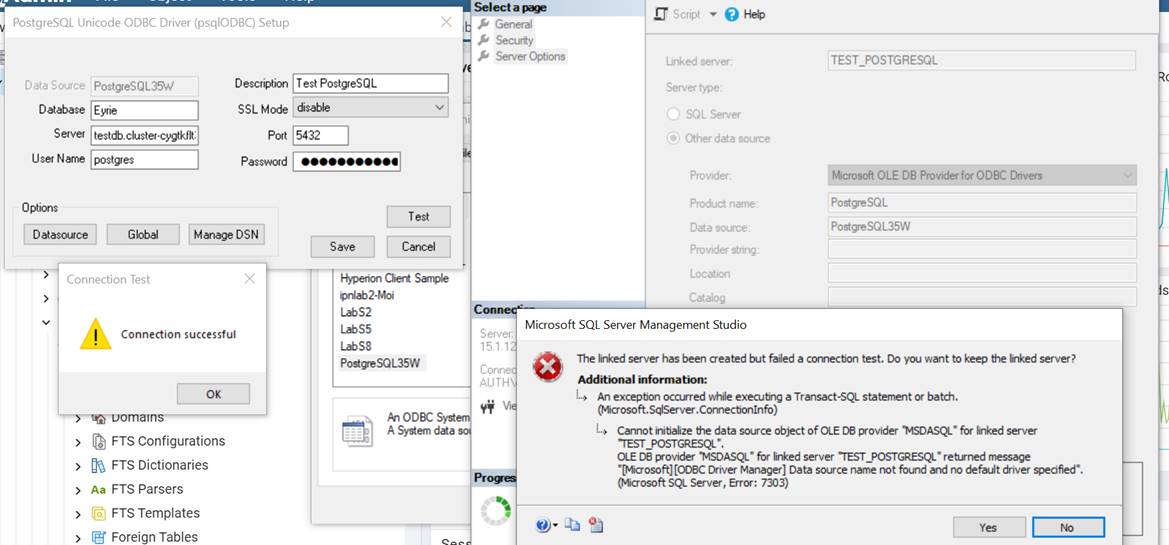Click the show technical details icon

click(x=596, y=525)
